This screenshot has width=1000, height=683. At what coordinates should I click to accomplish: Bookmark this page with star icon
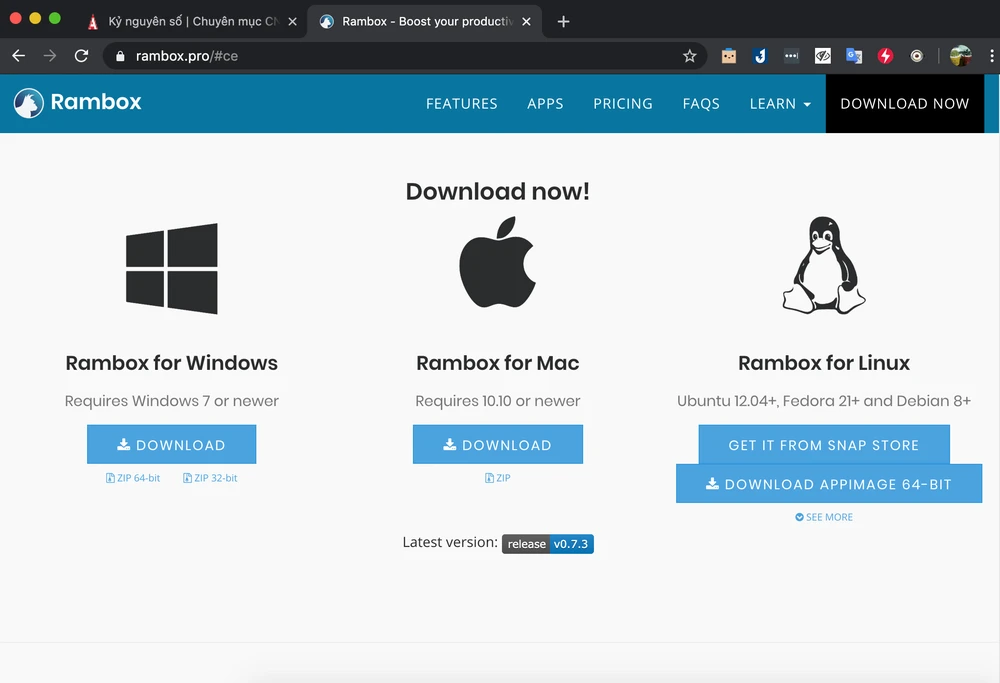click(x=689, y=56)
